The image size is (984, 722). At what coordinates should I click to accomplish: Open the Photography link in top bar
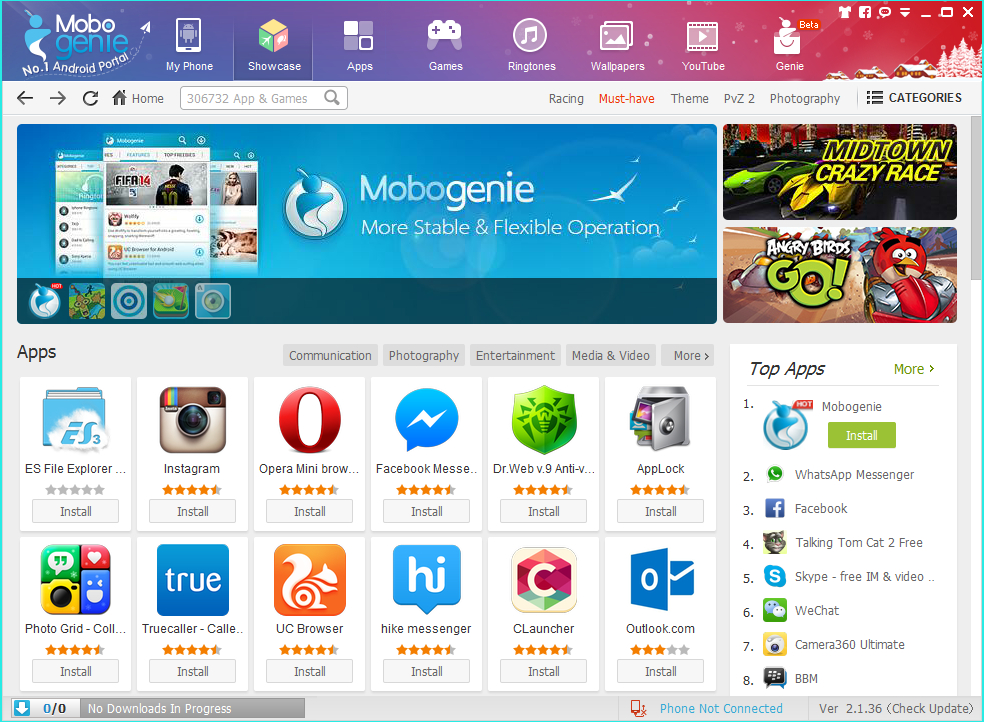click(x=805, y=98)
